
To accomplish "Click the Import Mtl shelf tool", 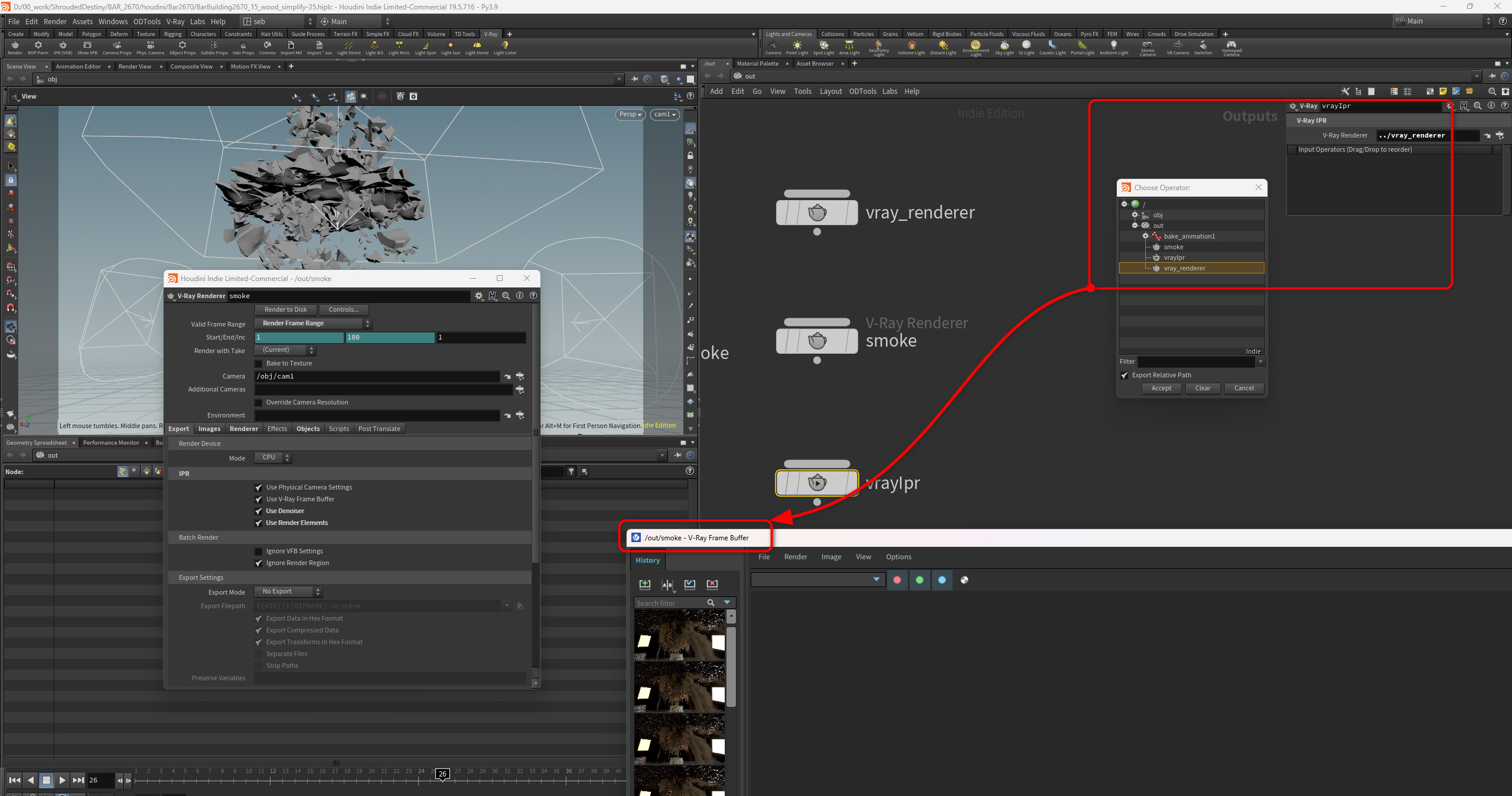I will [291, 47].
